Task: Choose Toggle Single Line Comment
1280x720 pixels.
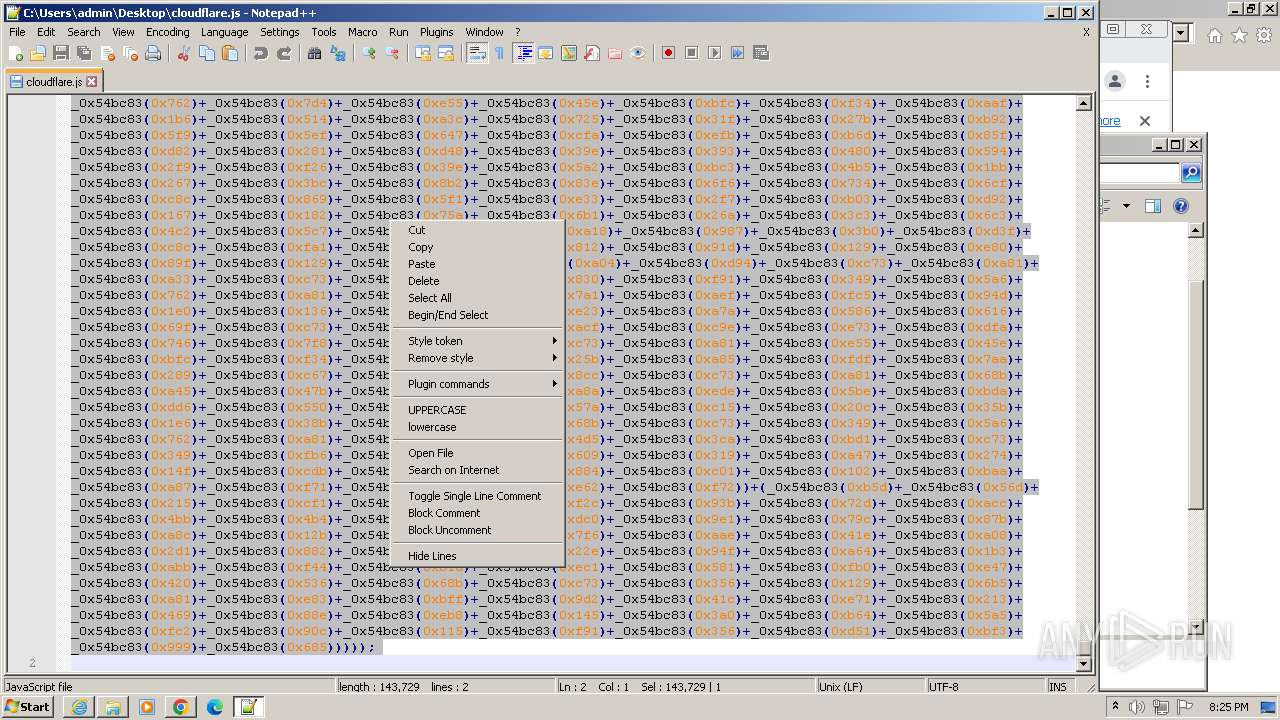Action: [478, 496]
